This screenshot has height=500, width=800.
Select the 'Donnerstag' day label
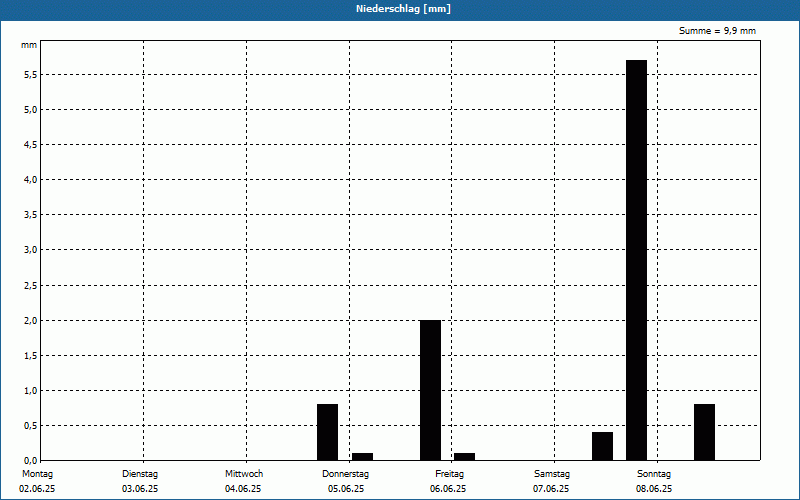(x=345, y=474)
